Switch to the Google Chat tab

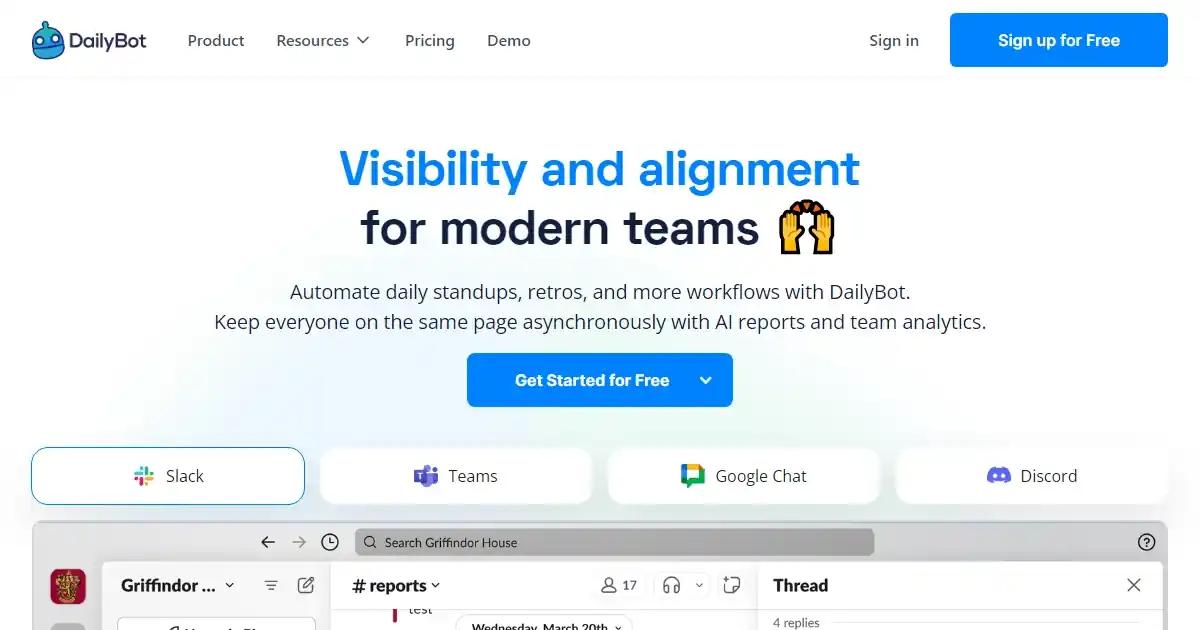[744, 476]
